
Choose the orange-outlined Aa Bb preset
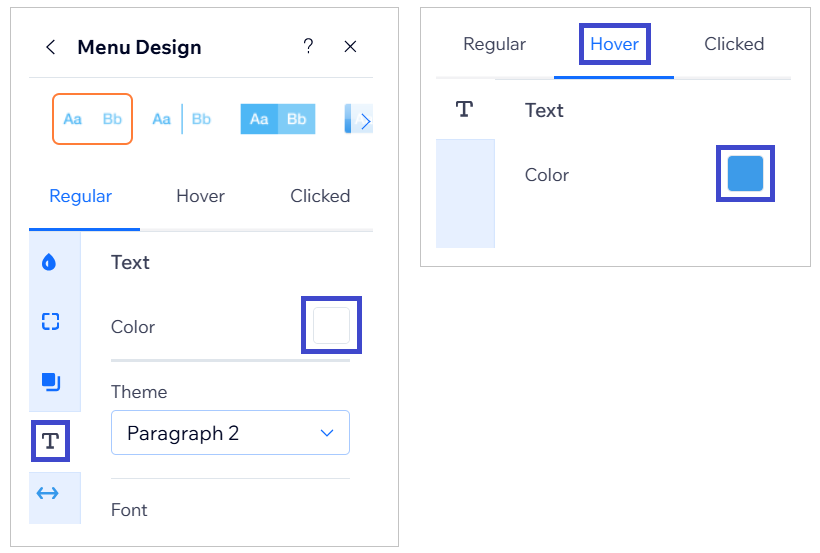coord(92,119)
